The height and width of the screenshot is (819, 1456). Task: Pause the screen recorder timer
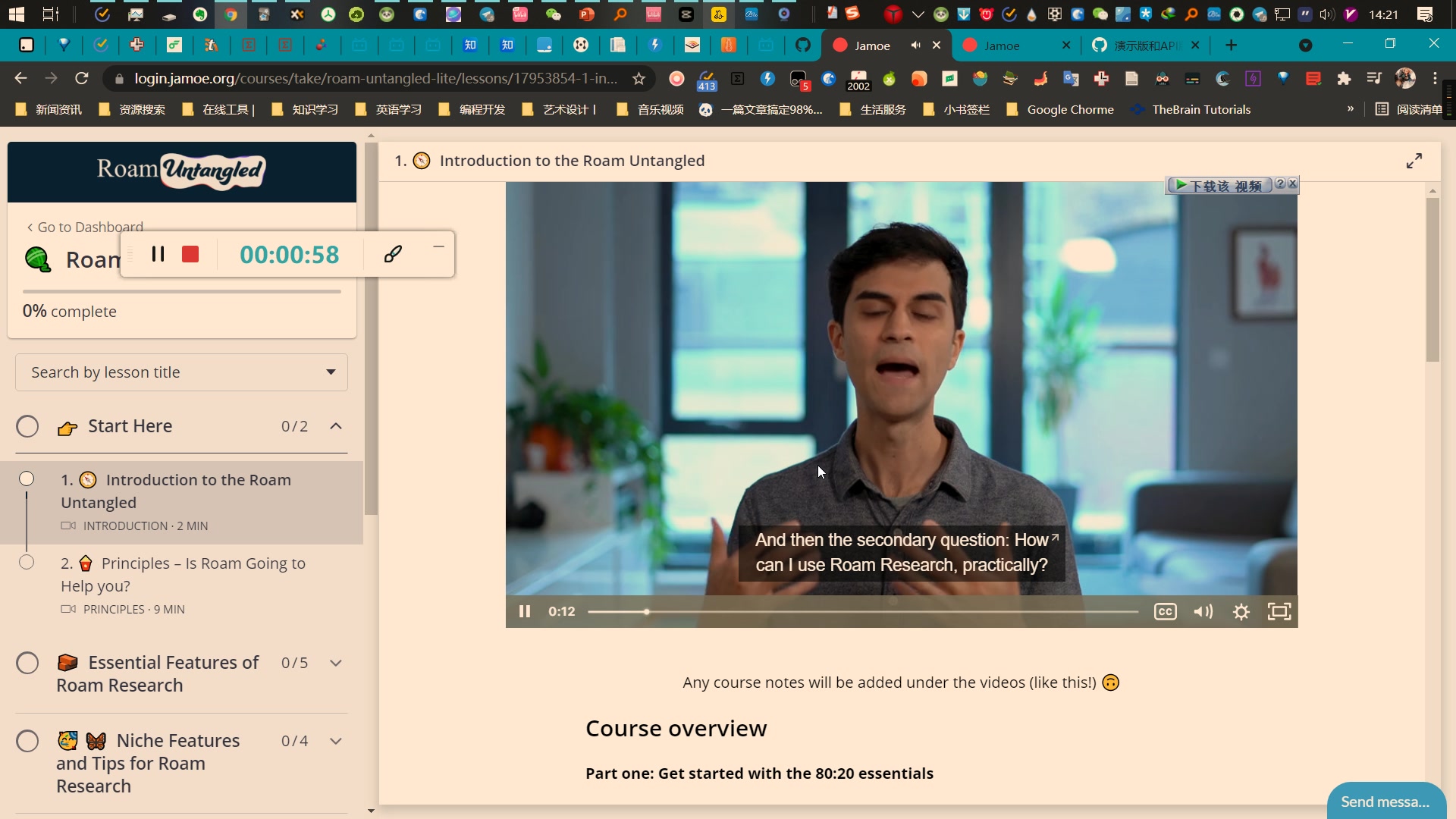(158, 254)
